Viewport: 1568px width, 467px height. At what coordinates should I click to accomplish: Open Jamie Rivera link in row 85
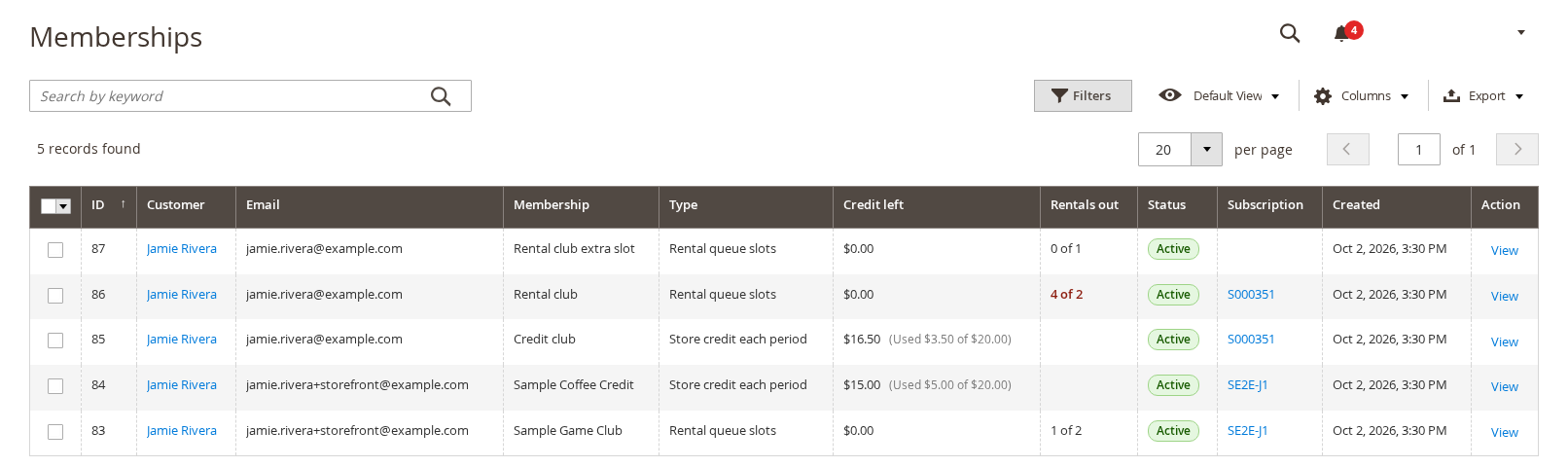182,340
